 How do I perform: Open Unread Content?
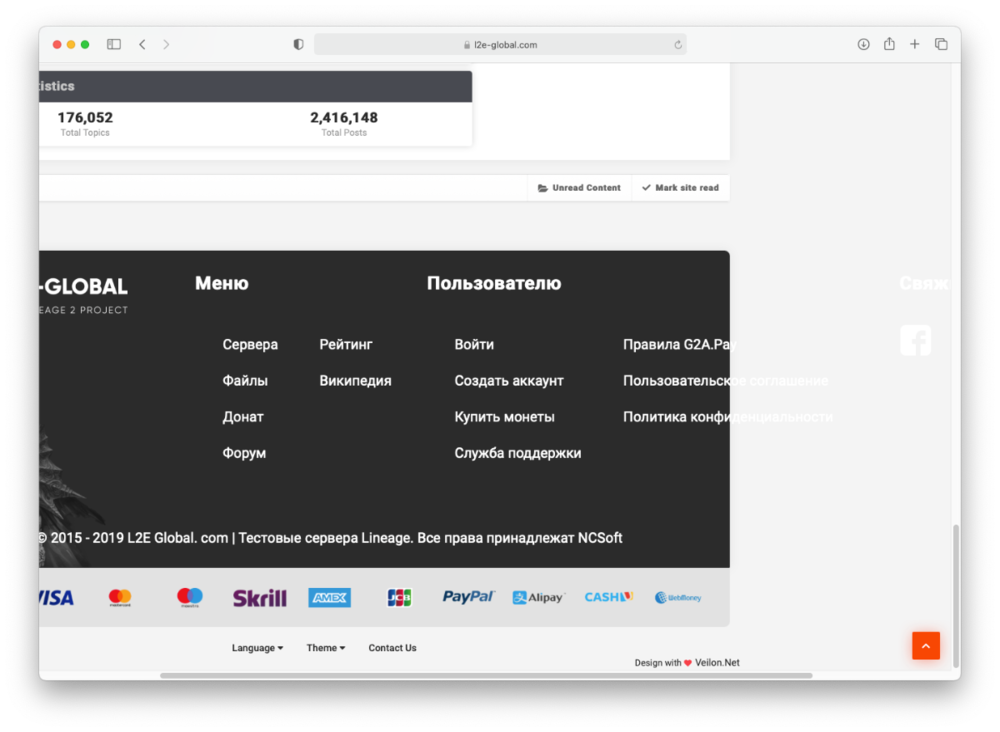(x=579, y=188)
